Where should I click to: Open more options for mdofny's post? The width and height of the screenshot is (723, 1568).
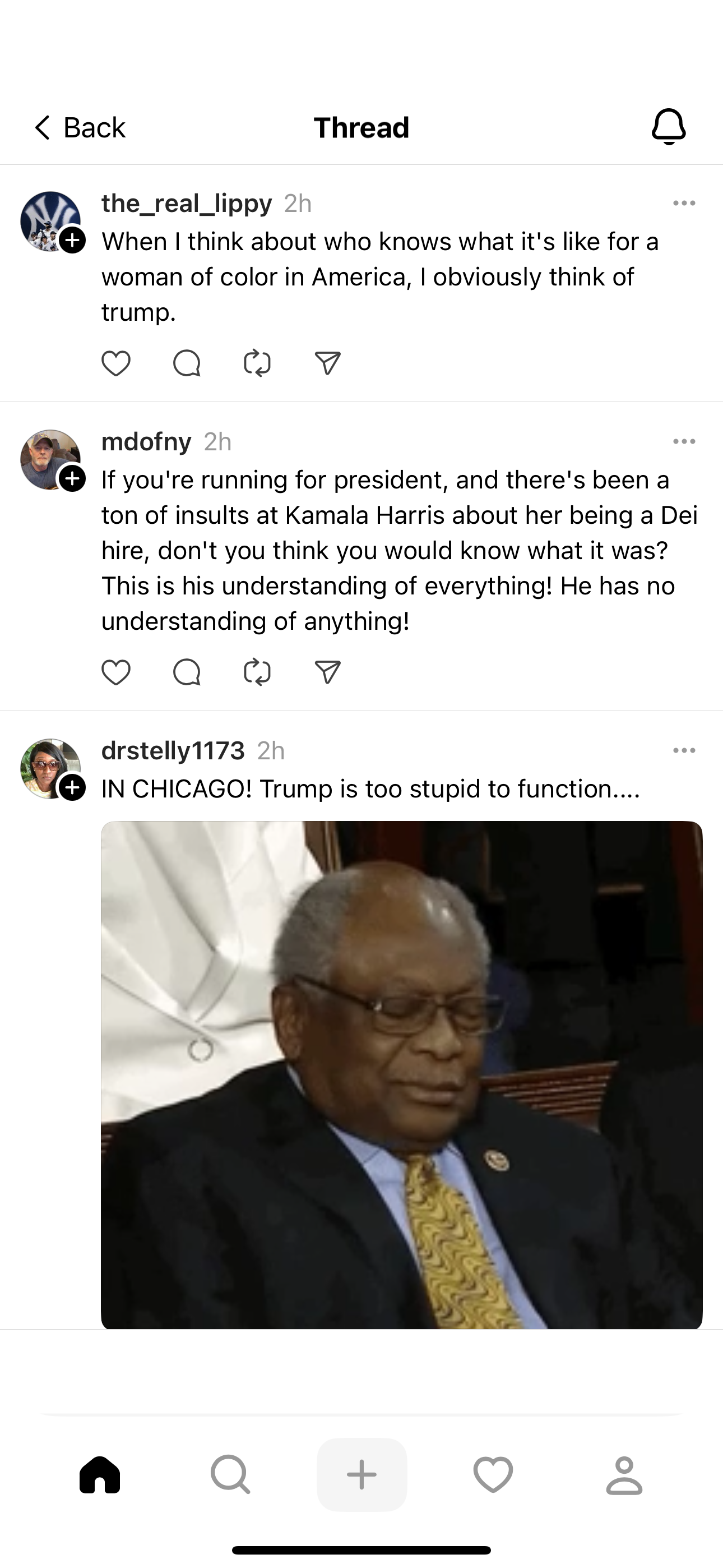[684, 442]
